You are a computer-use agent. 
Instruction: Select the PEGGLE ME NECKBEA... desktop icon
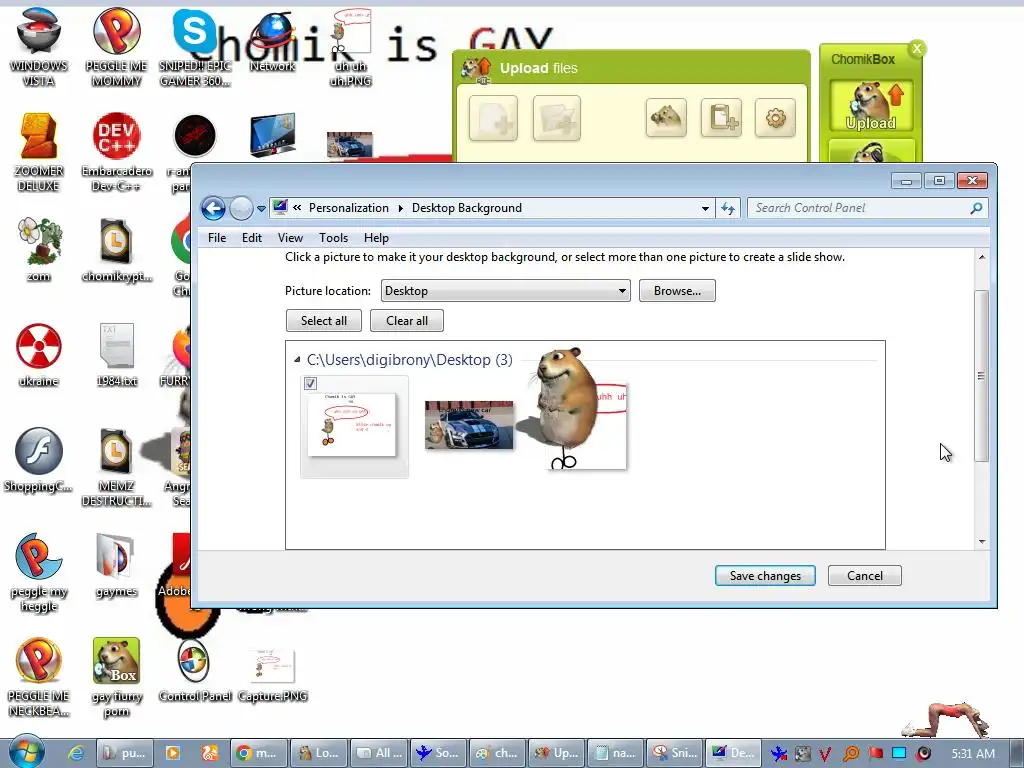[39, 677]
